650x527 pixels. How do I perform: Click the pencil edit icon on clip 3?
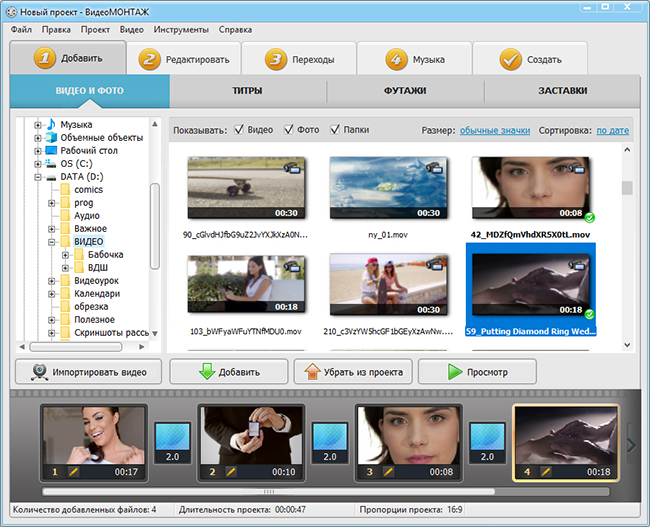click(x=386, y=471)
